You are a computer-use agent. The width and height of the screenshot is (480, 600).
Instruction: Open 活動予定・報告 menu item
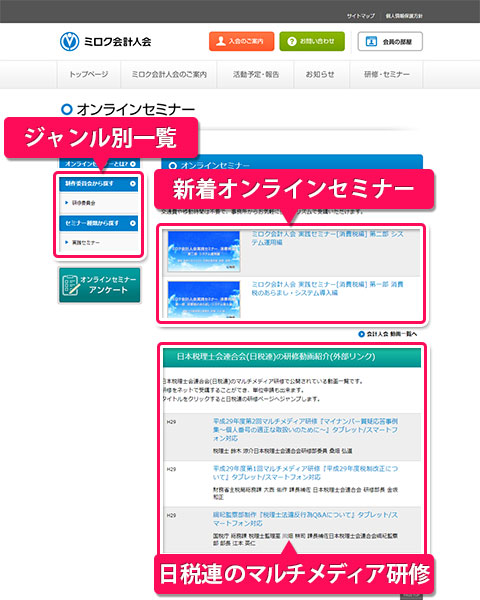(256, 74)
